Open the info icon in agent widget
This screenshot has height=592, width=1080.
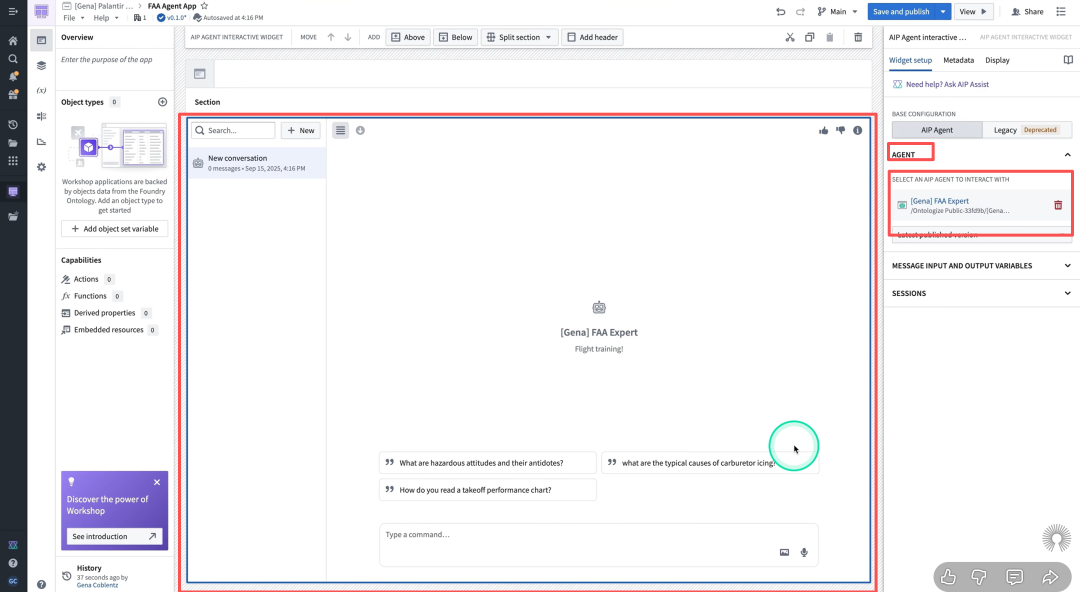(858, 130)
